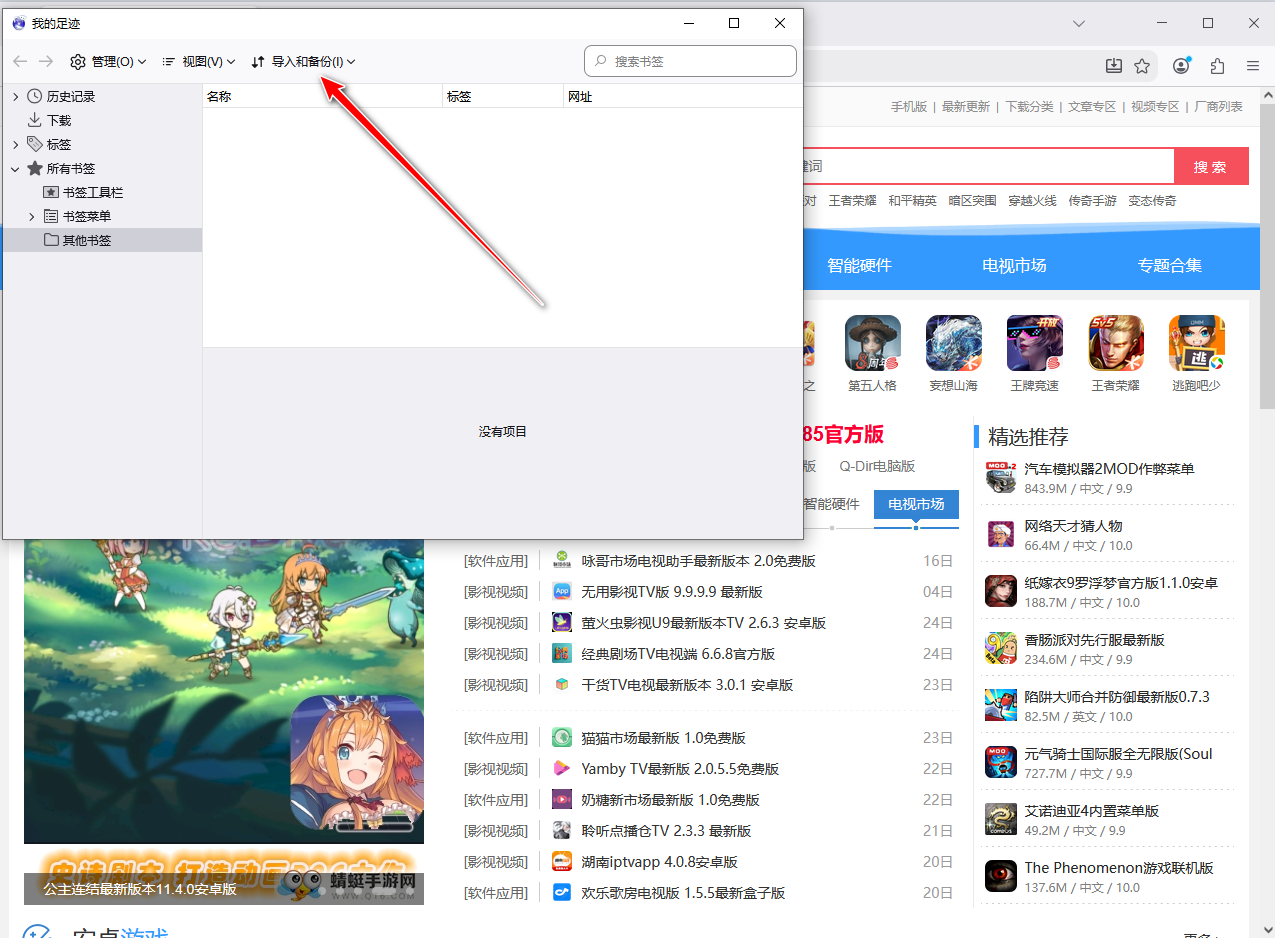Viewport: 1275px width, 938px height.
Task: Click the 第五人格 game icon
Action: 873,344
